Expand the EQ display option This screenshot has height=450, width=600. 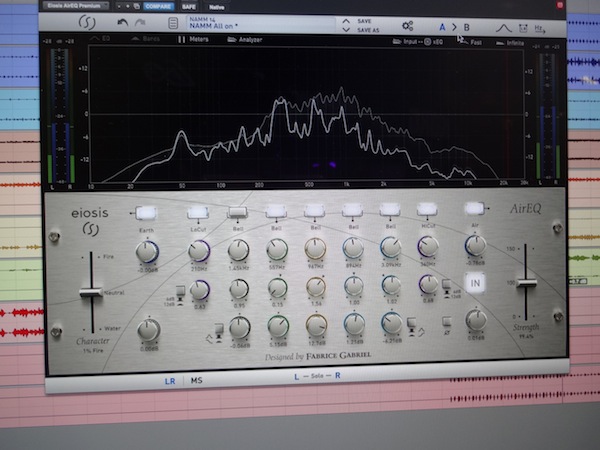[x=100, y=38]
